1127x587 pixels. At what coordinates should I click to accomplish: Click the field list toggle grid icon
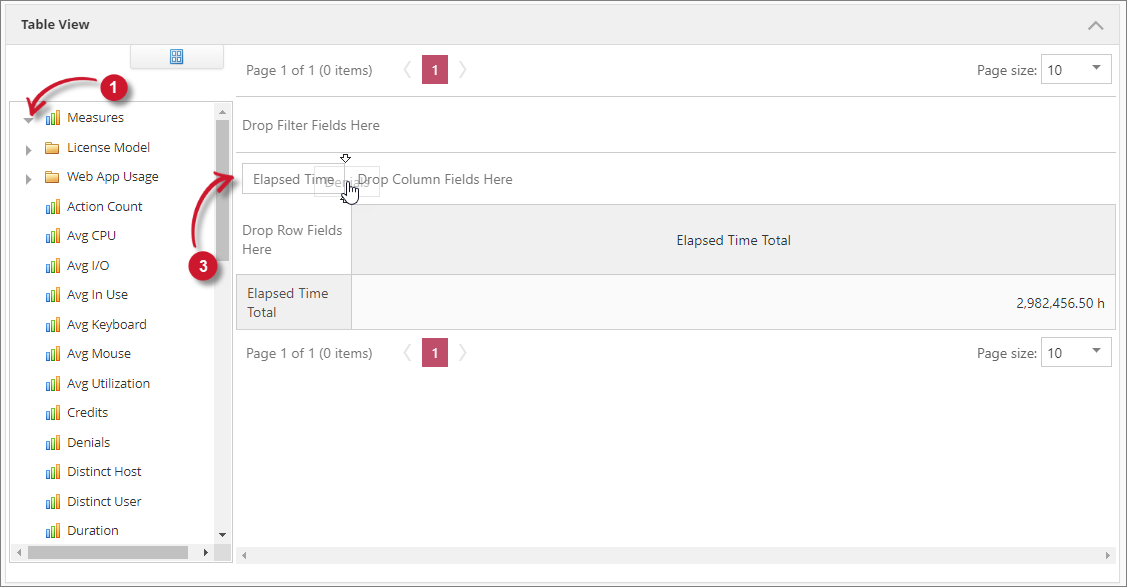(177, 57)
